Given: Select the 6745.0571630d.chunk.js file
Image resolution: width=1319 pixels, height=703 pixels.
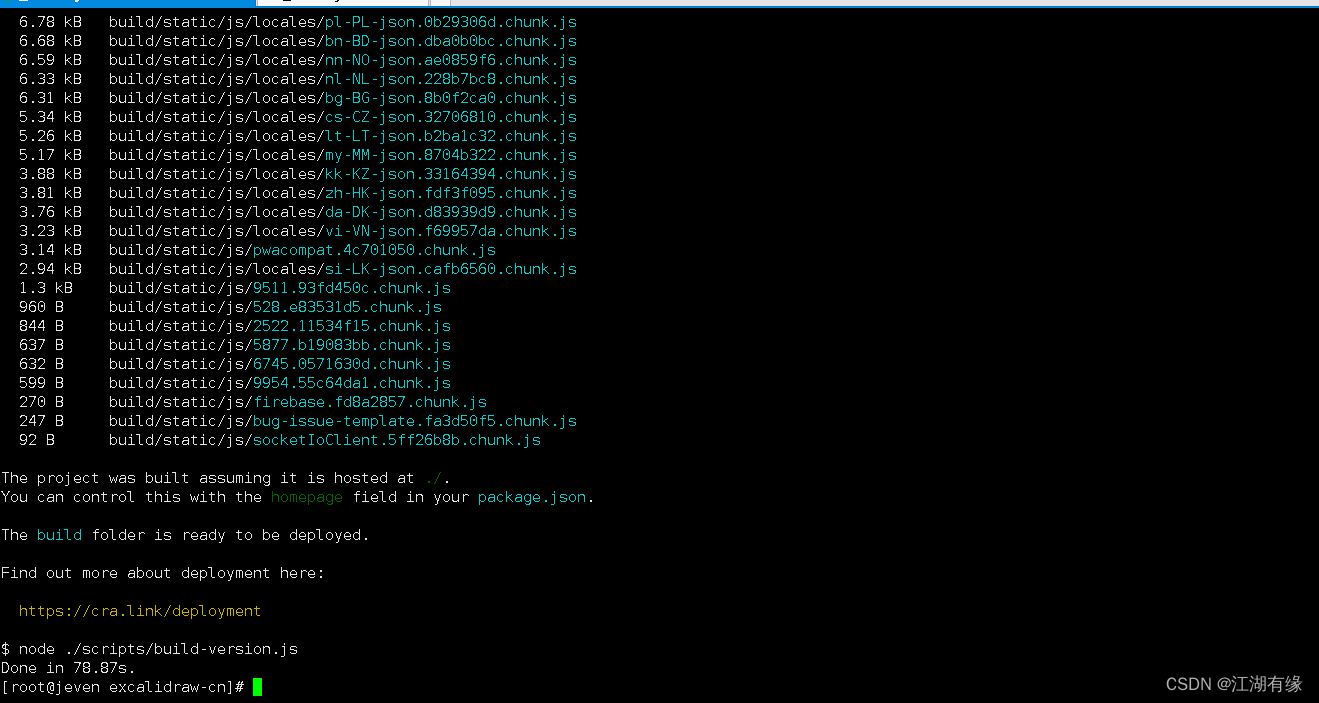Looking at the screenshot, I should click(352, 364).
